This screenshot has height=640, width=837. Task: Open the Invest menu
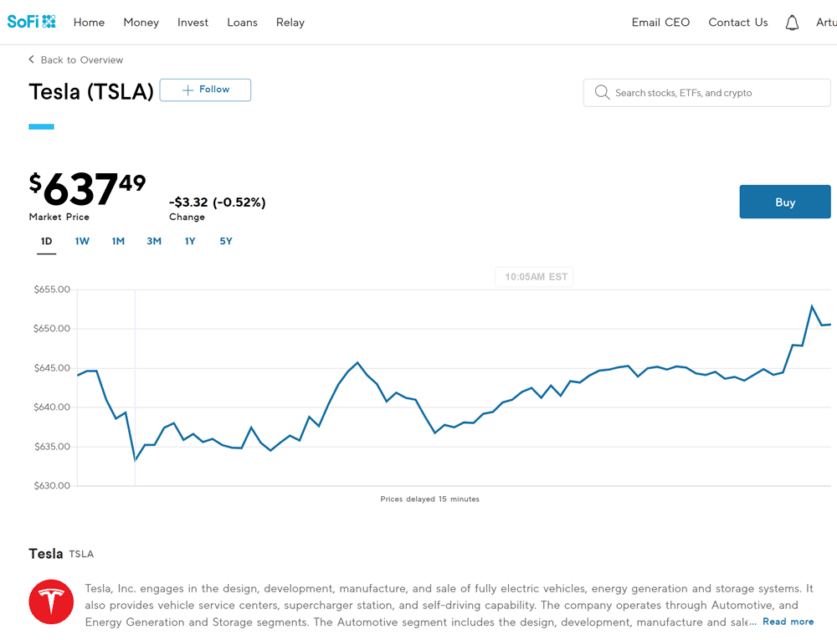[193, 22]
